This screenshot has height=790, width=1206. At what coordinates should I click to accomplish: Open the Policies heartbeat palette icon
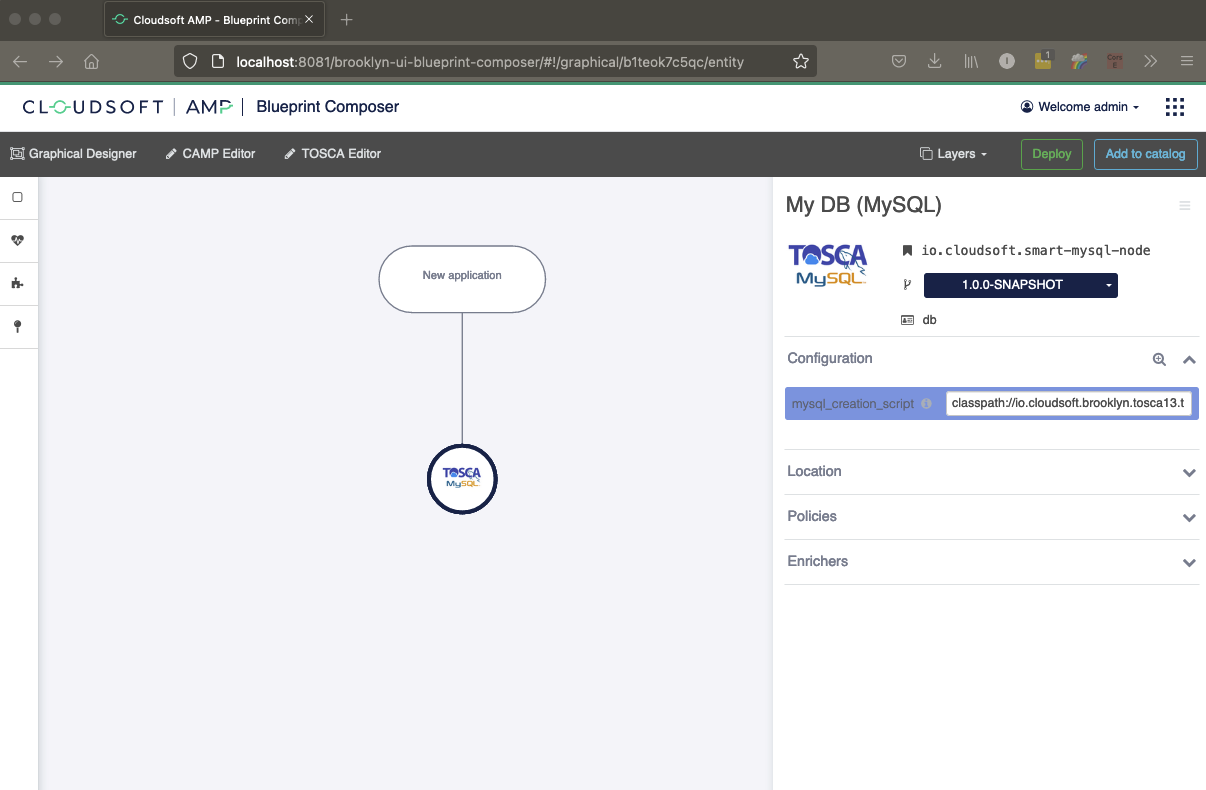[x=17, y=240]
